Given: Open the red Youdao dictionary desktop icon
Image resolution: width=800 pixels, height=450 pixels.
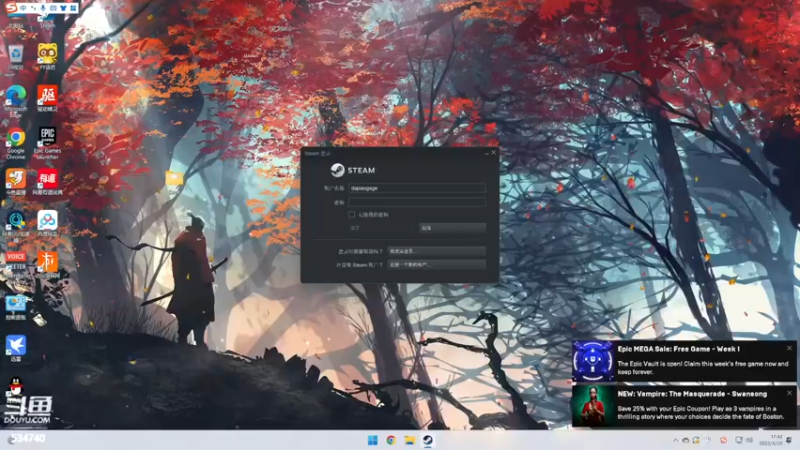Looking at the screenshot, I should pyautogui.click(x=47, y=182).
